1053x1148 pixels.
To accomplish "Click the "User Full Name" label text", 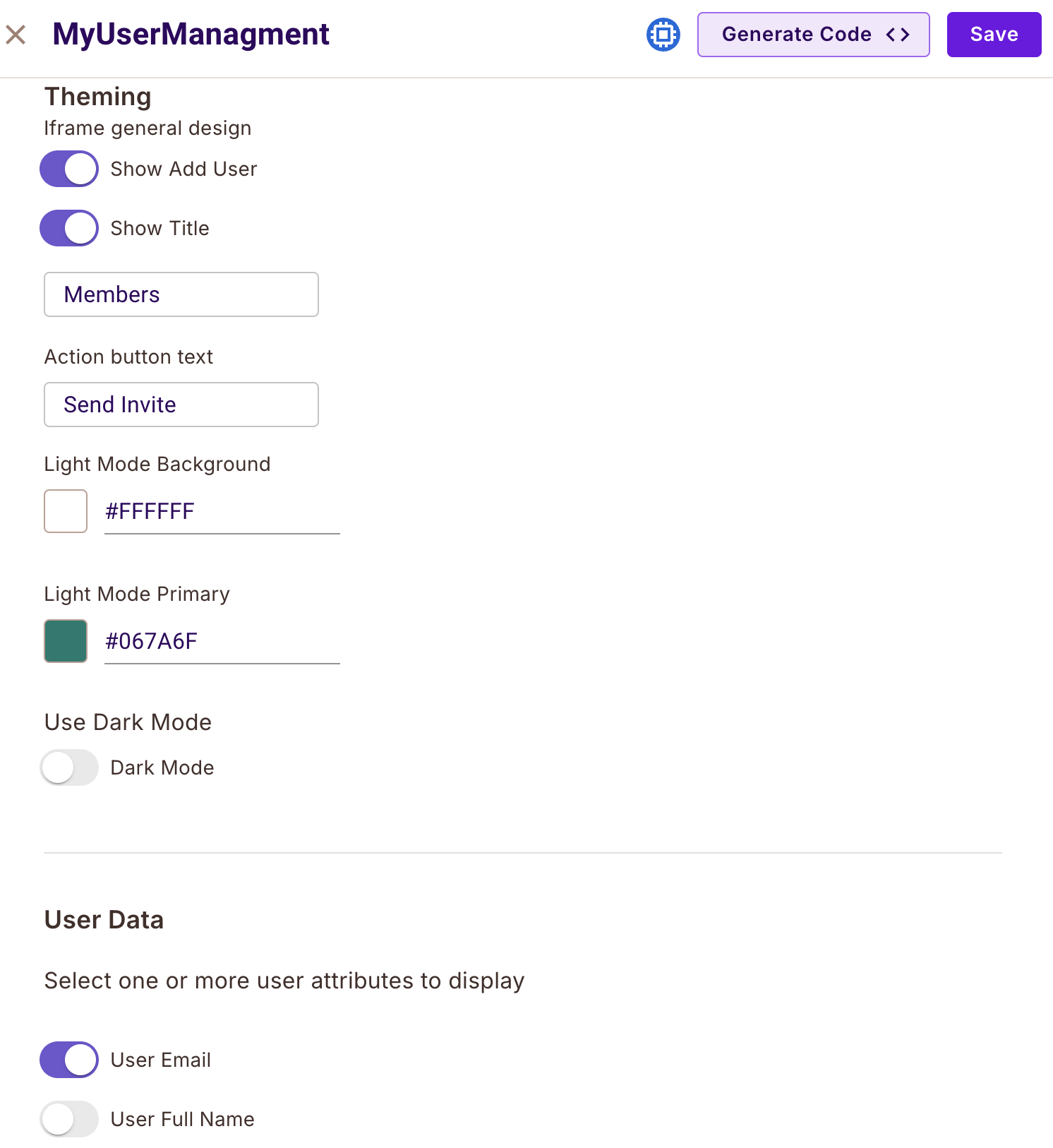I will click(182, 1119).
